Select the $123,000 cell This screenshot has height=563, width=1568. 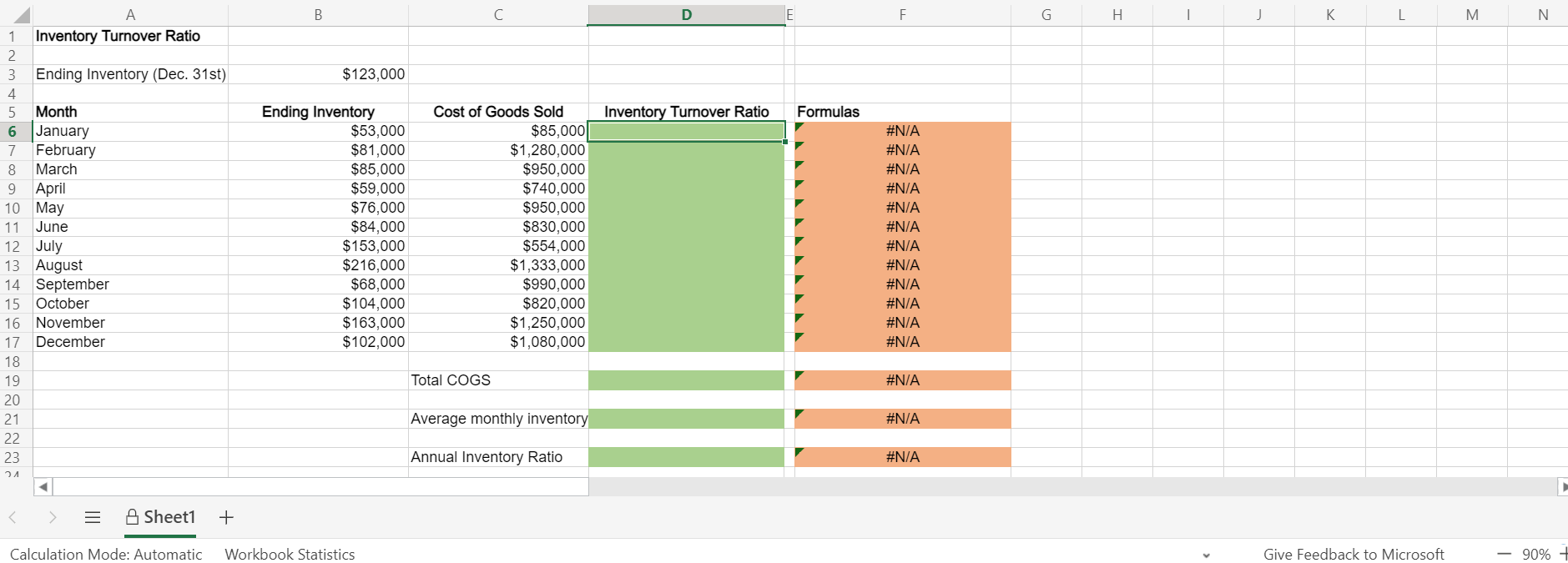pyautogui.click(x=318, y=74)
